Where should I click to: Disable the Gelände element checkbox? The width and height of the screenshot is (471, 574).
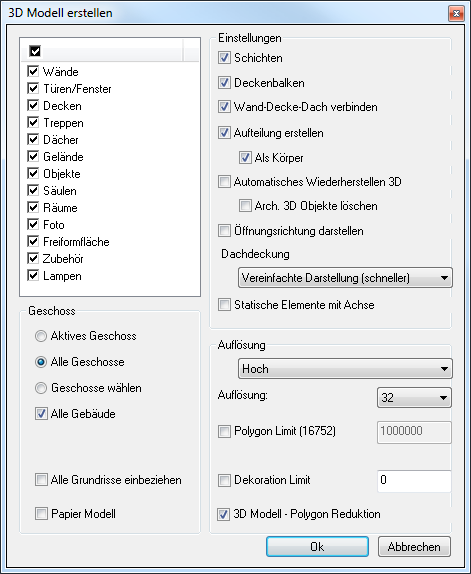[33, 156]
